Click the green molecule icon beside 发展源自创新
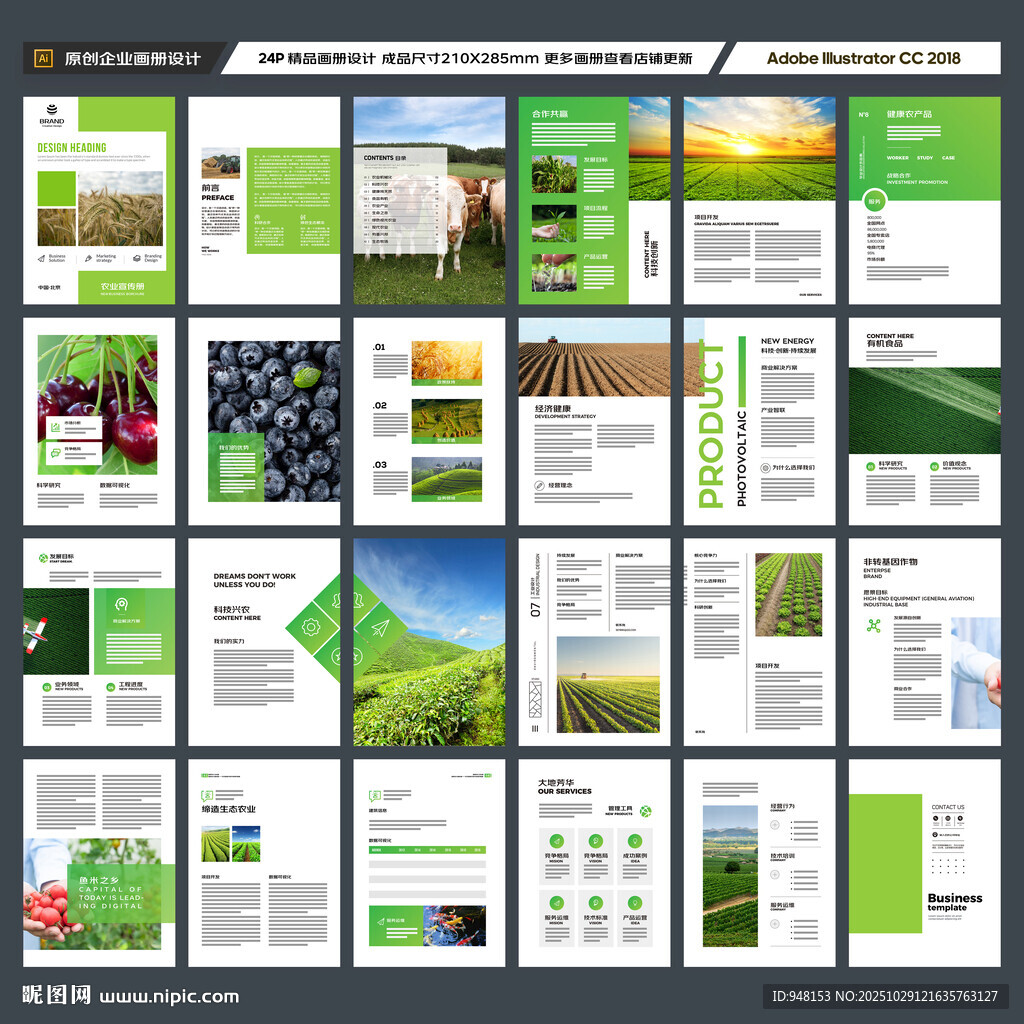The height and width of the screenshot is (1024, 1024). point(874,626)
